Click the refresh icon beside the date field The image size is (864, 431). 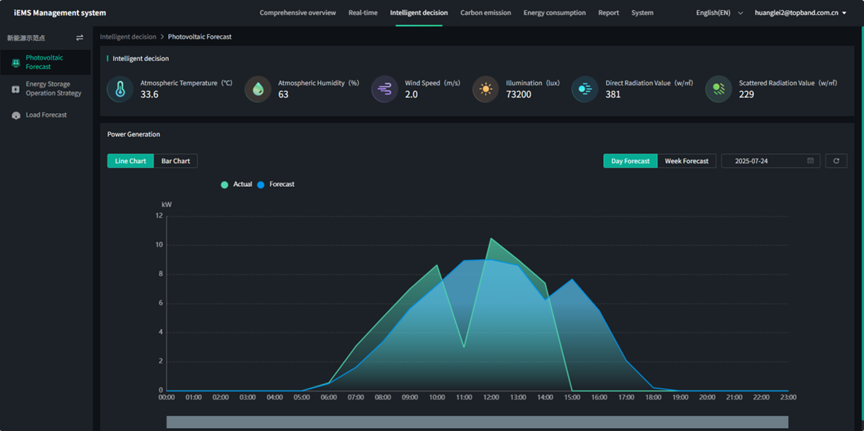coord(836,161)
